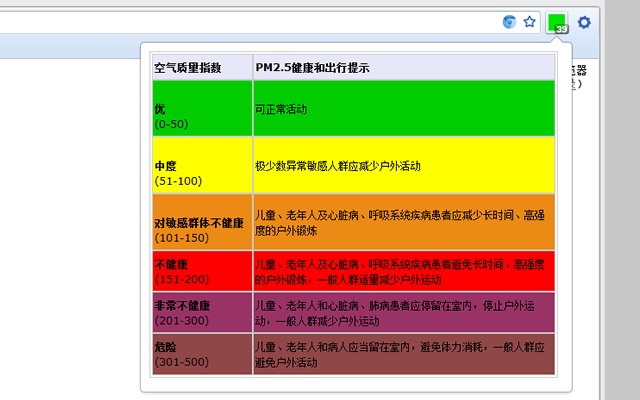Bookmark this page with the star icon
The height and width of the screenshot is (400, 640).
click(529, 22)
